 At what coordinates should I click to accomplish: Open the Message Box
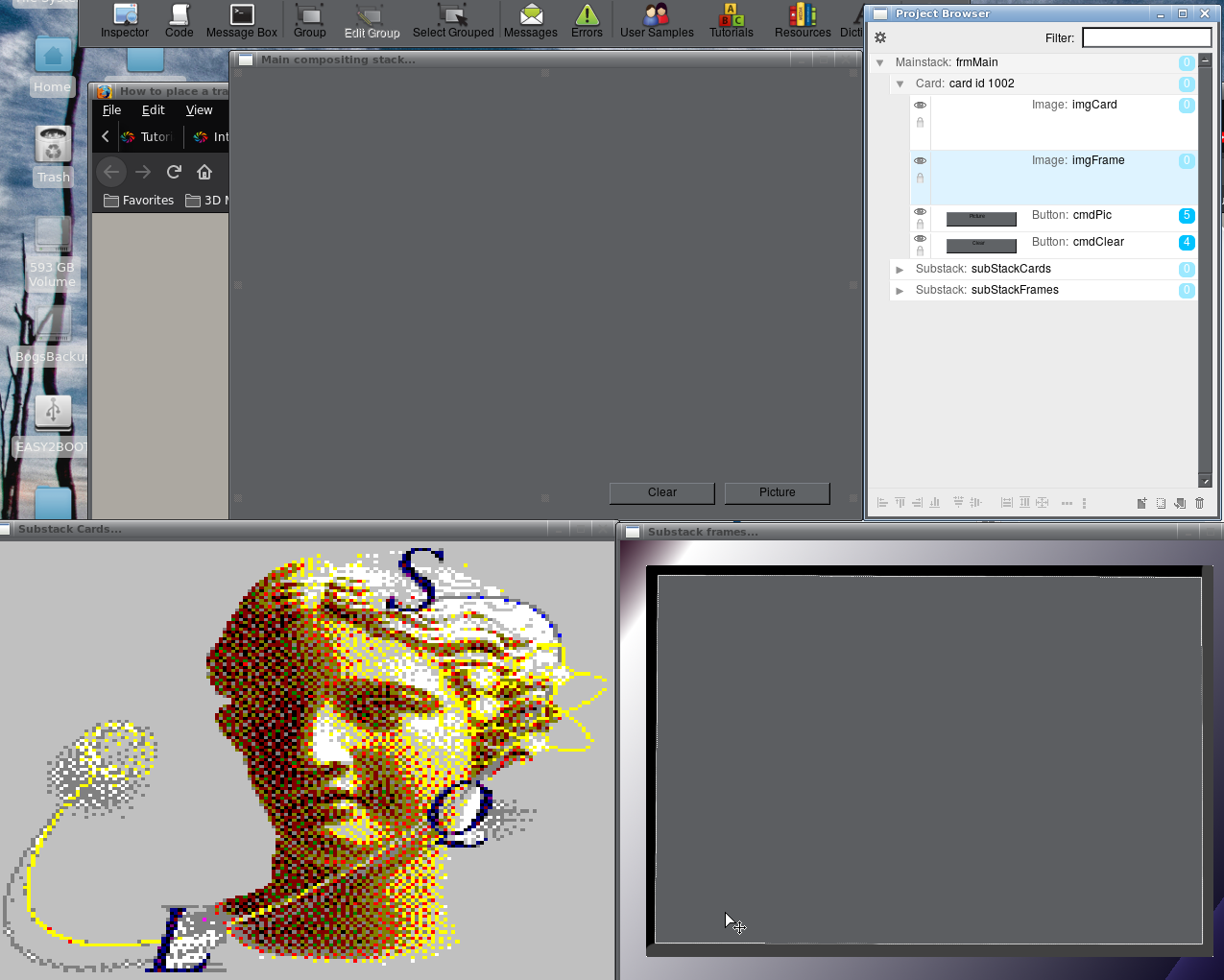coord(241,20)
